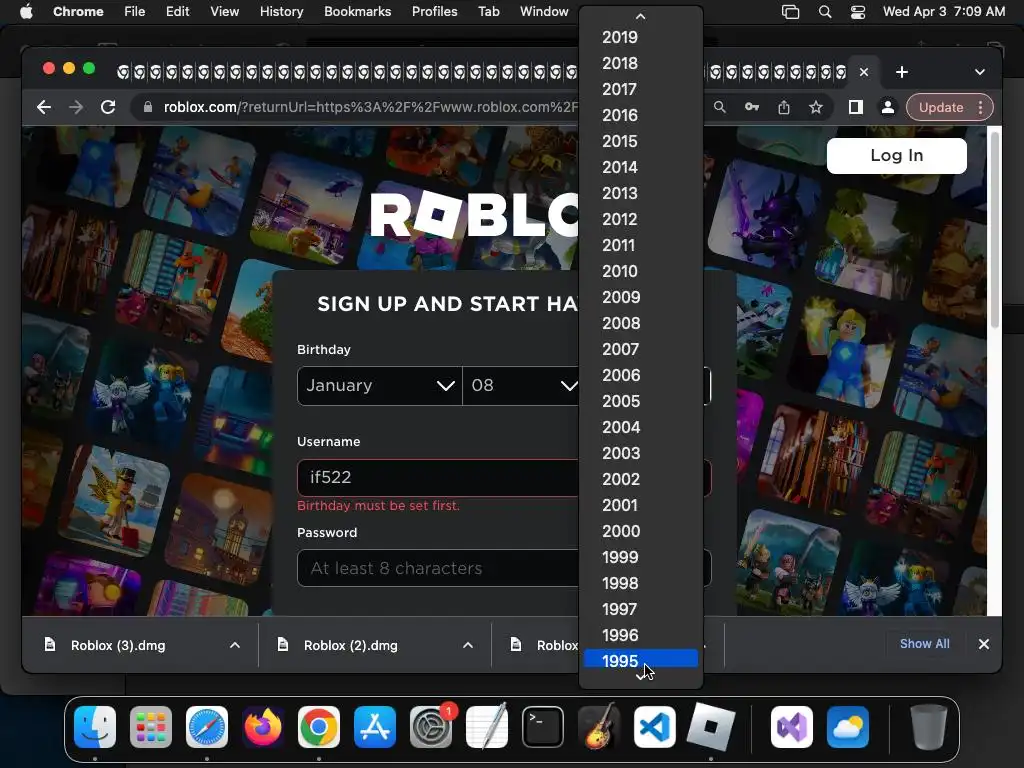Screen dimensions: 1024x768
Task: Open System Settings from the Dock
Action: click(431, 727)
